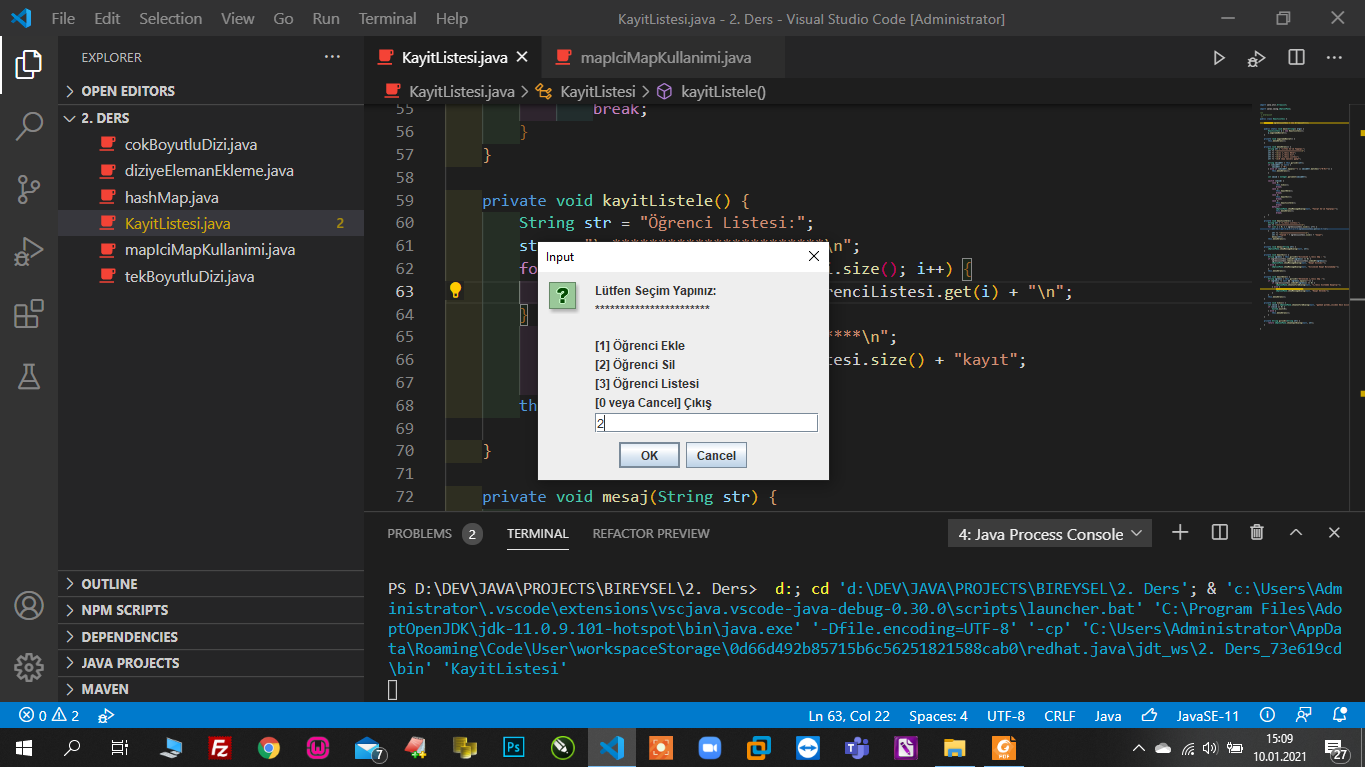Click the lightbulb quick fix icon
1365x767 pixels.
[x=455, y=291]
